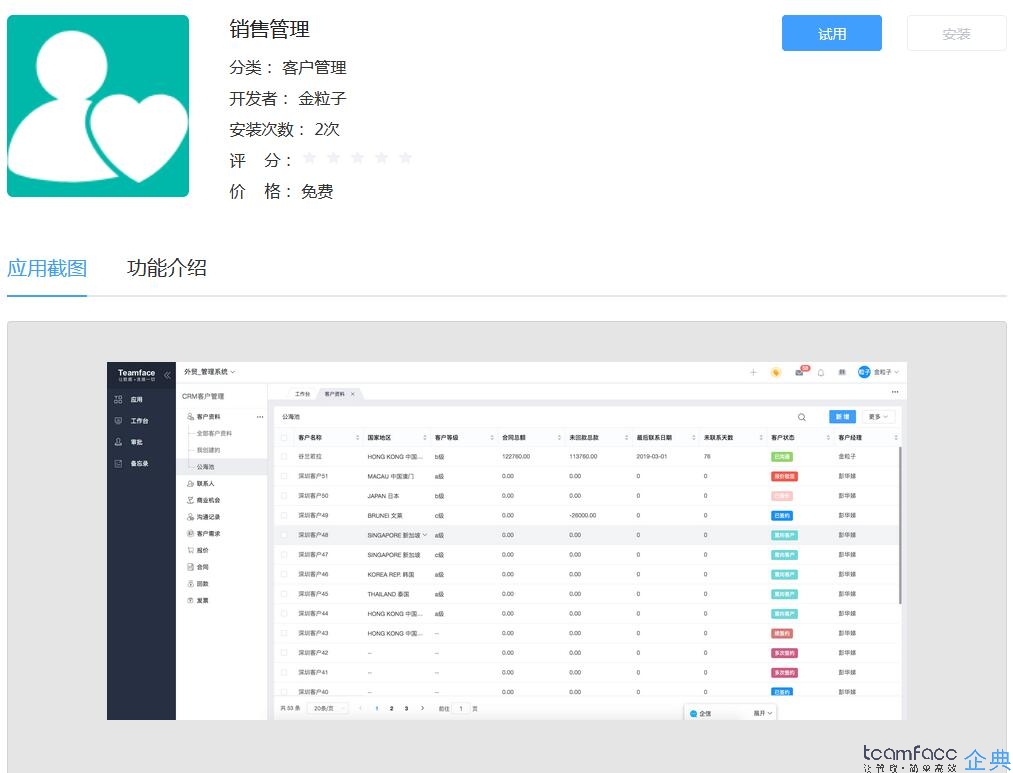Click the teal 销售管理 app icon
Image resolution: width=1013 pixels, height=773 pixels.
click(98, 106)
